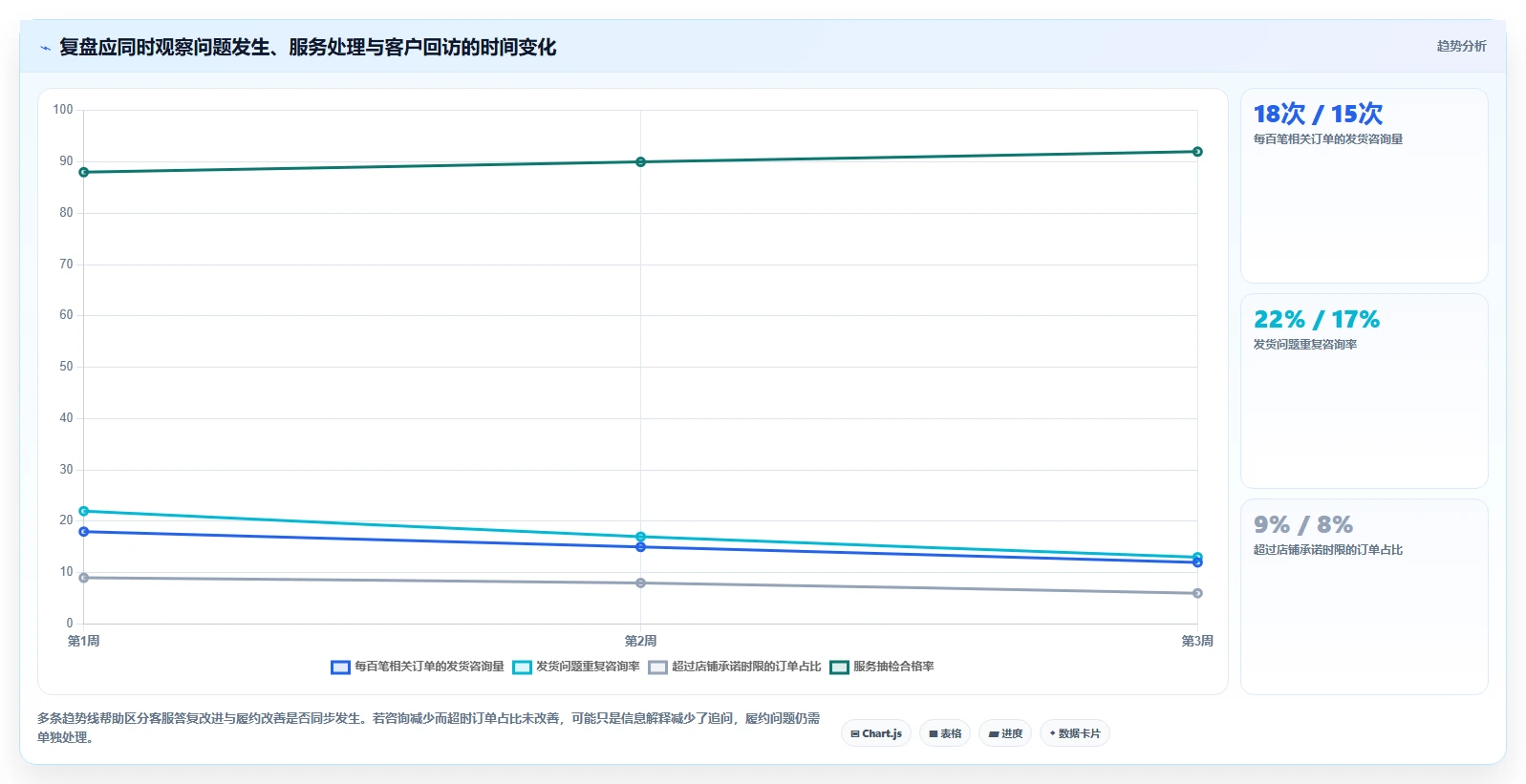Click the 0 y-axis label

click(x=70, y=624)
